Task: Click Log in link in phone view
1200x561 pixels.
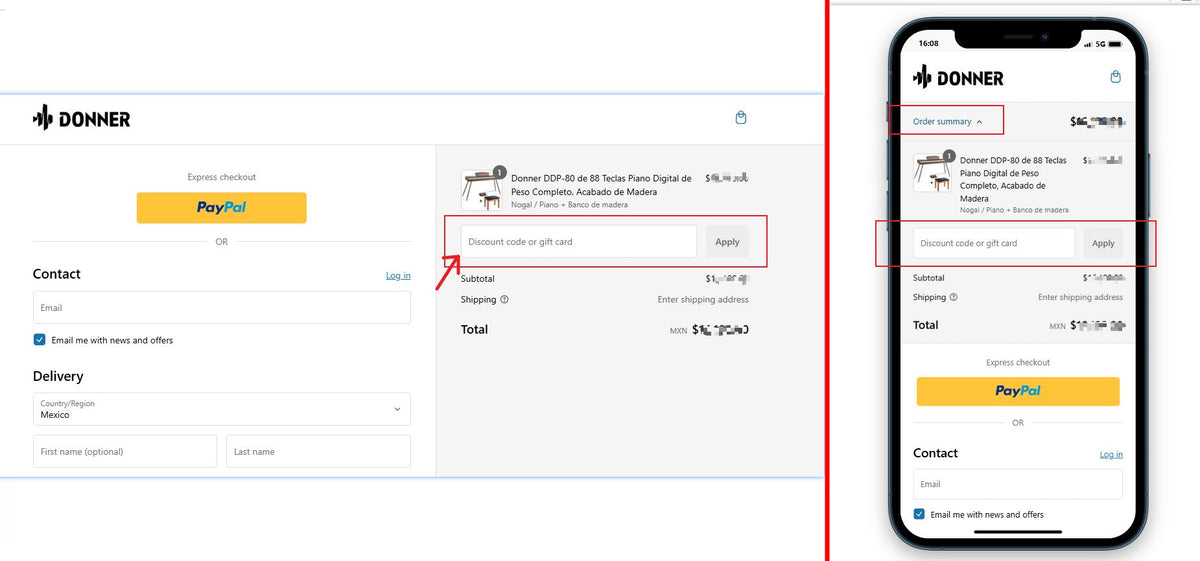Action: pos(1111,454)
